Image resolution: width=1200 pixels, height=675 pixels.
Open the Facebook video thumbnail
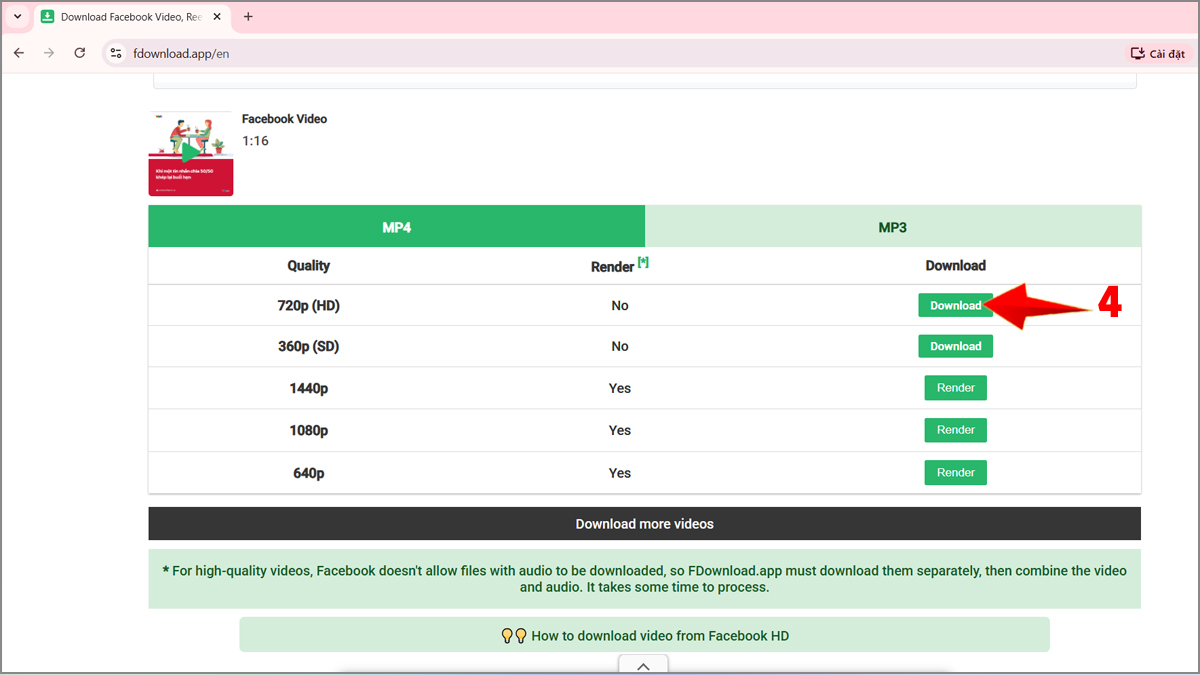[191, 153]
